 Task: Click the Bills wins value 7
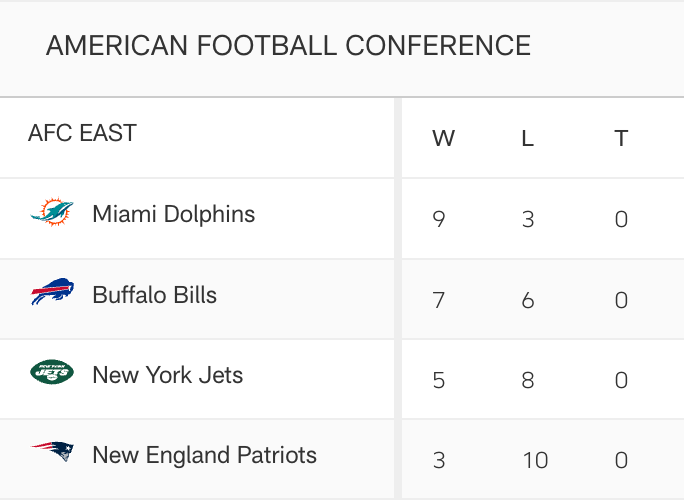pos(439,300)
